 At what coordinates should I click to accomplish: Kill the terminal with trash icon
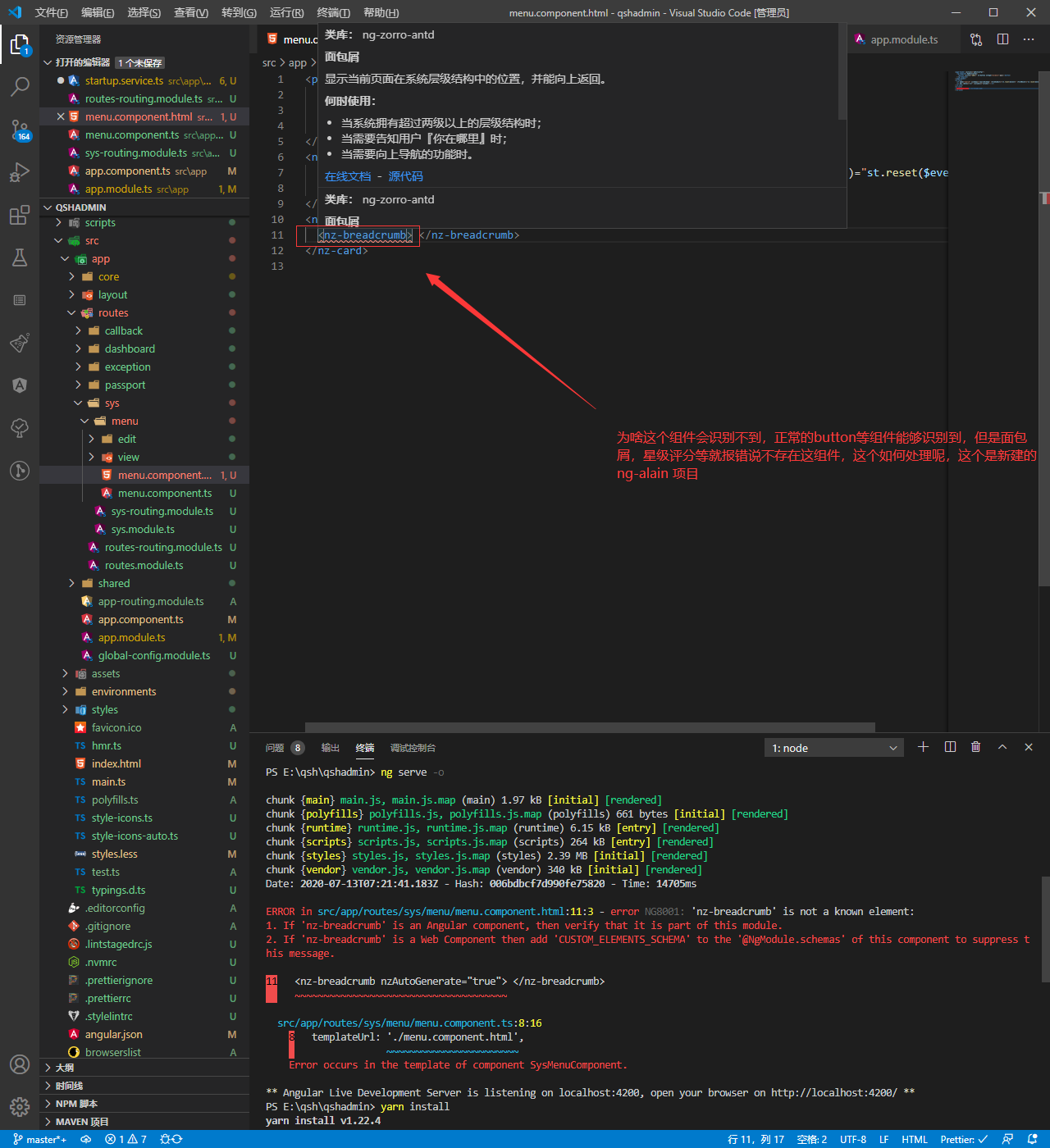975,747
